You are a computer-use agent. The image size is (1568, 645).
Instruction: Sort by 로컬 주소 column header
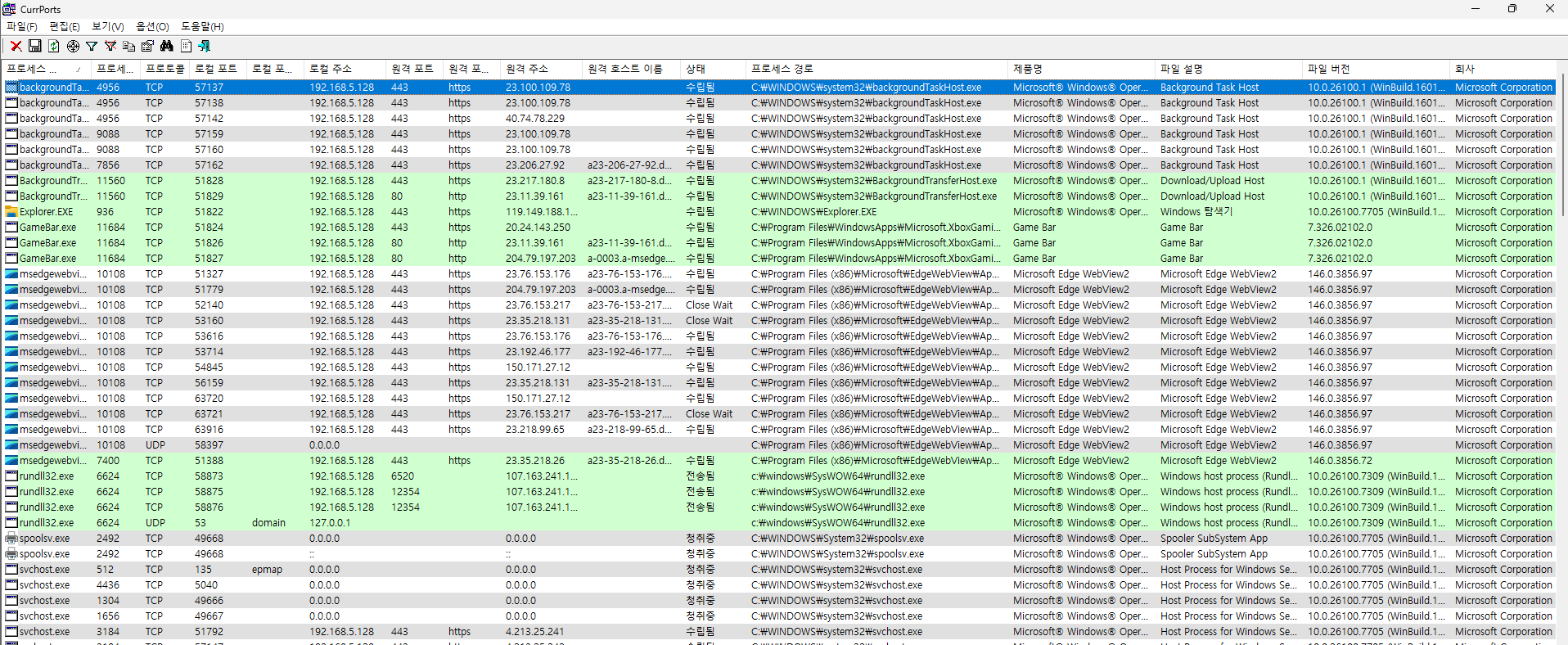tap(345, 69)
